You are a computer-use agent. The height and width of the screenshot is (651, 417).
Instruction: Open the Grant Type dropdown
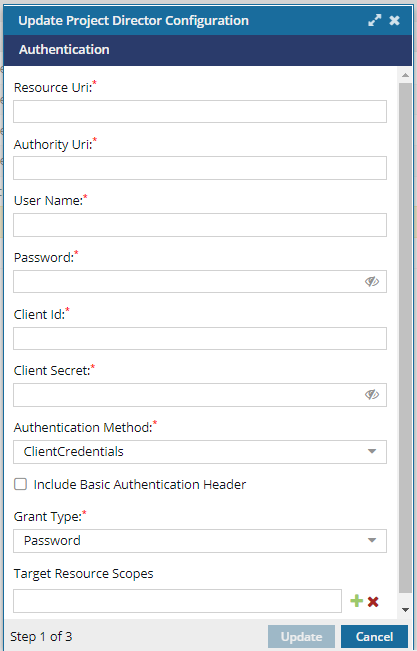200,541
